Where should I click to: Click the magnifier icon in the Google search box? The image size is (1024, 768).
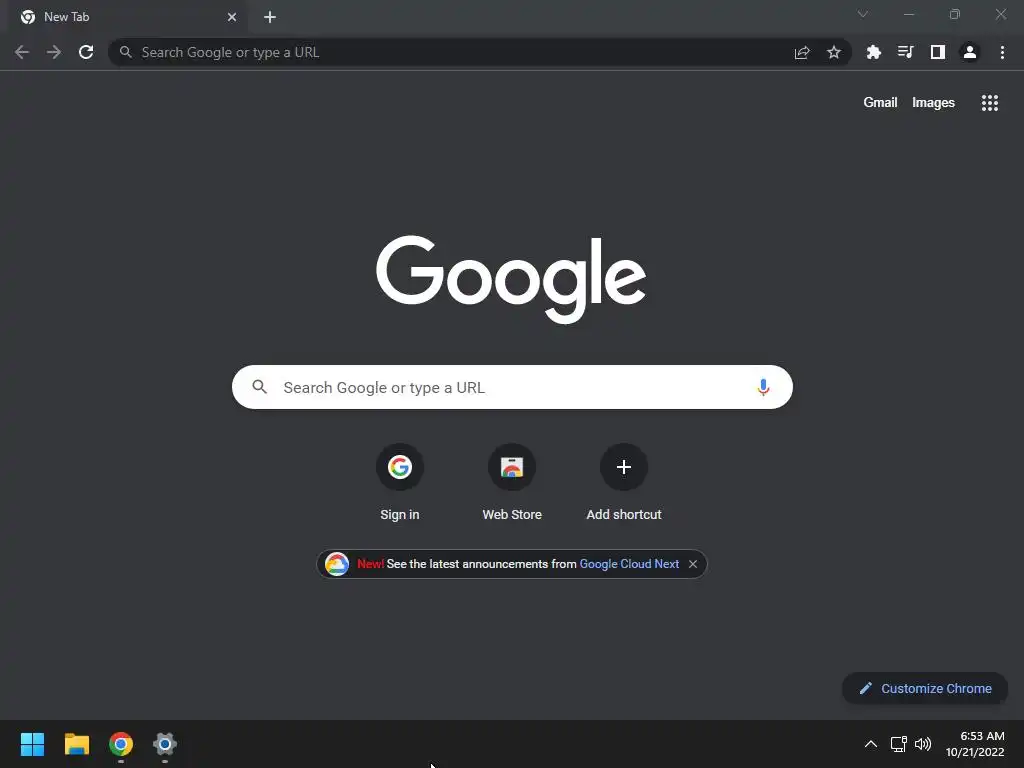tap(260, 387)
